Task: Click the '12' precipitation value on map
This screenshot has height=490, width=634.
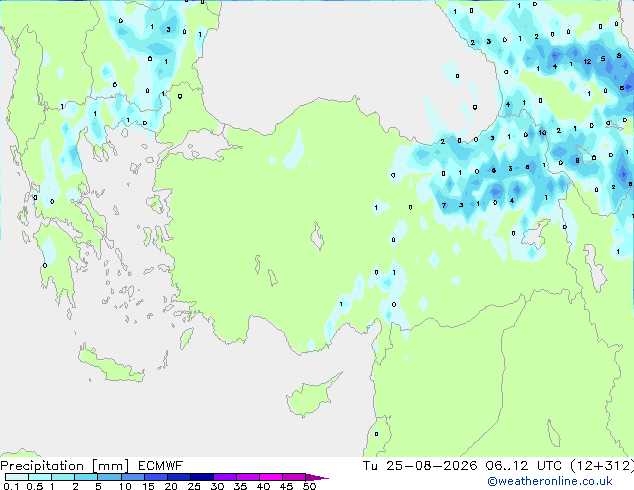Action: (x=587, y=61)
